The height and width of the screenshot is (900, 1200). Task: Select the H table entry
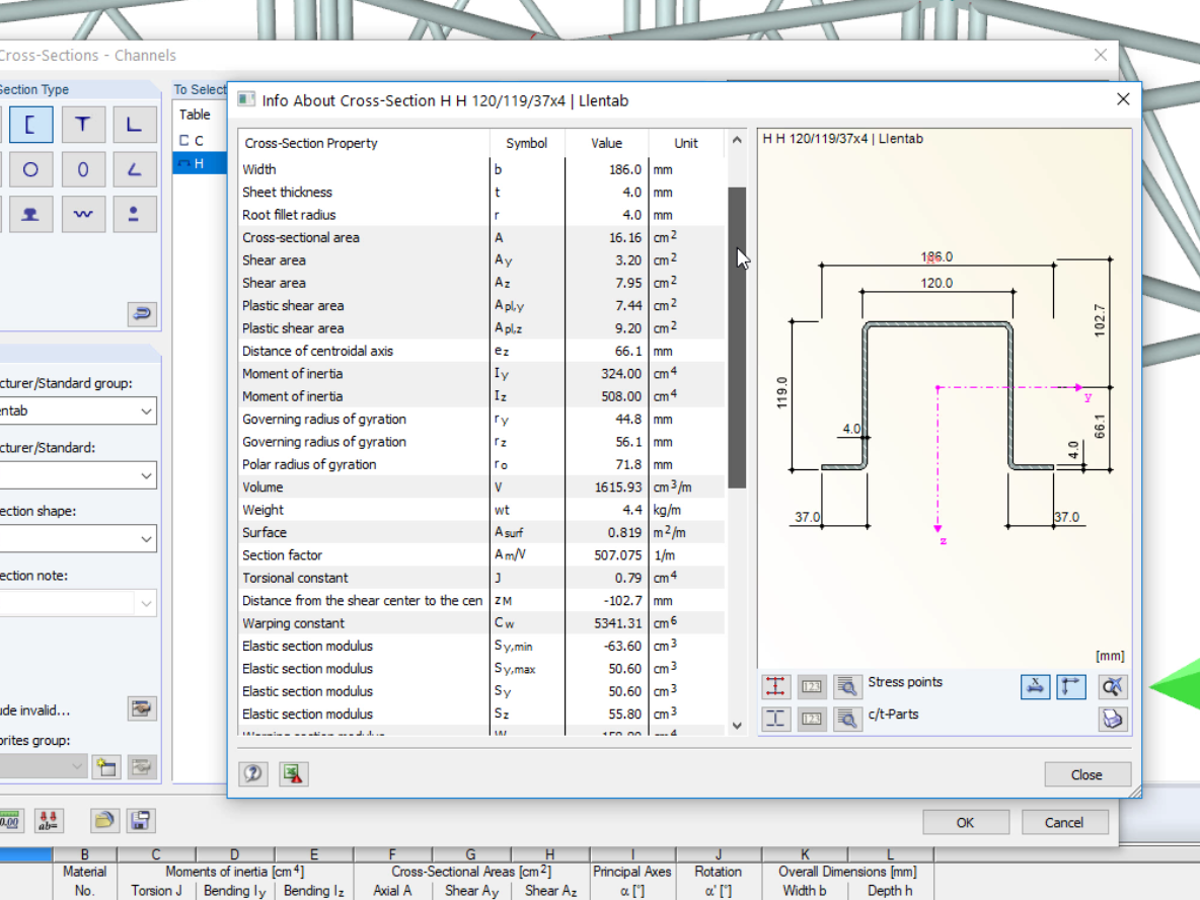[198, 163]
